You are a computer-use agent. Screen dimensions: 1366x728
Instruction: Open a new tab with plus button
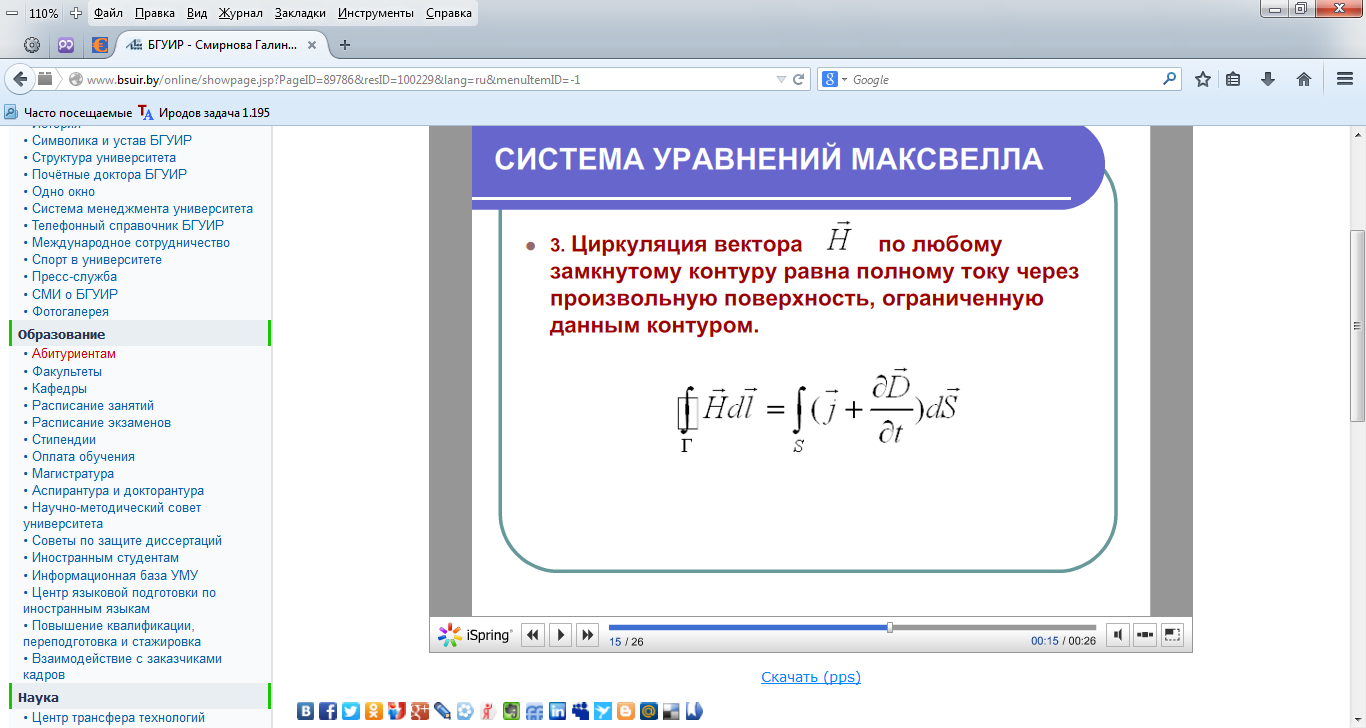point(345,45)
